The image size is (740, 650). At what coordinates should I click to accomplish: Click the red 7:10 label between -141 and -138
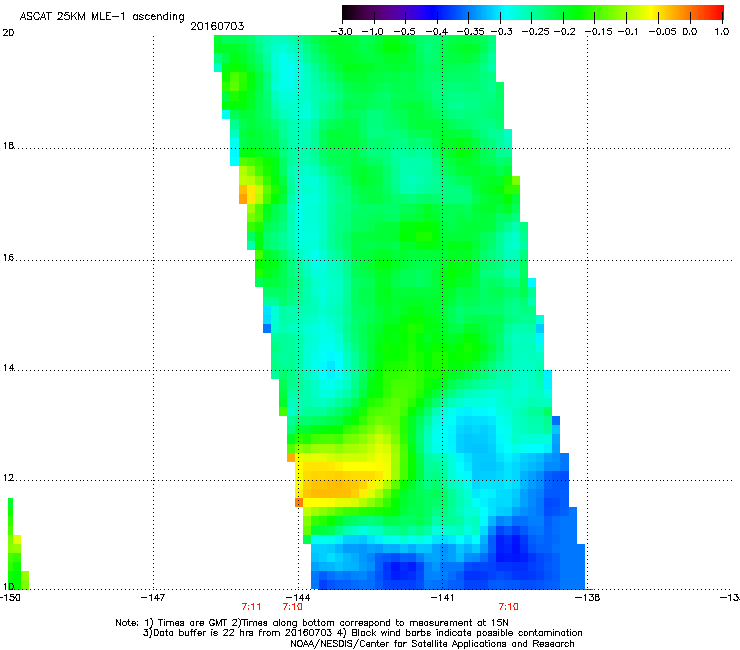[509, 607]
